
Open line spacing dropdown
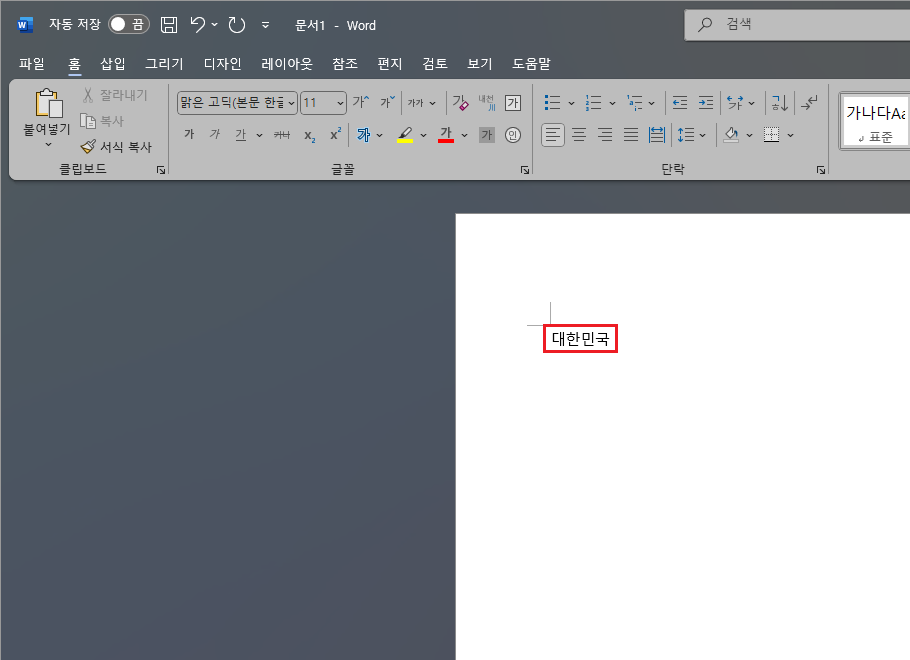click(x=691, y=135)
